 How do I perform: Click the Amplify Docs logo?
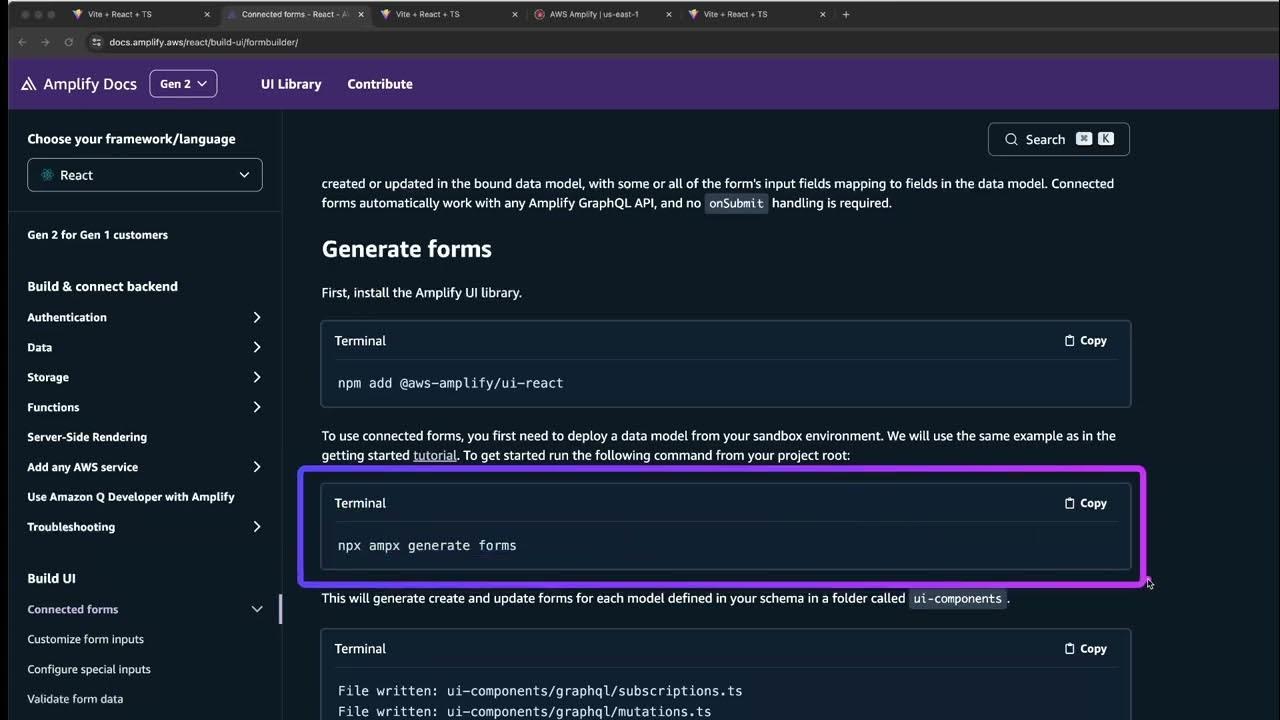[79, 84]
